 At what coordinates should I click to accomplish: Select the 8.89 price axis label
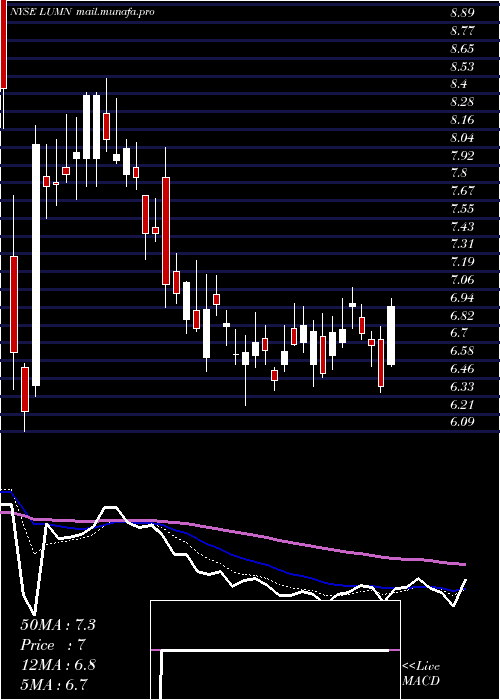tap(462, 13)
